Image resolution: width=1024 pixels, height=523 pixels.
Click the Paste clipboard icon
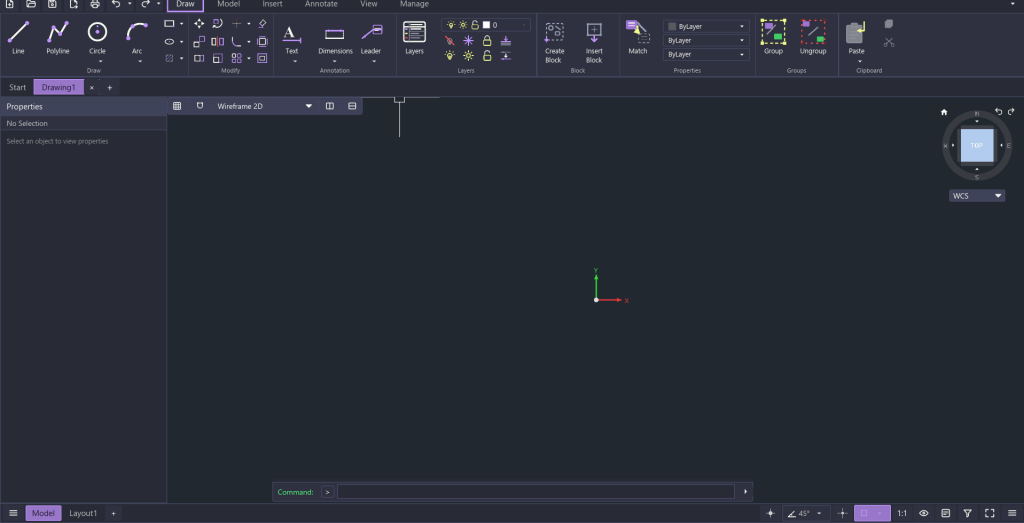pos(856,33)
